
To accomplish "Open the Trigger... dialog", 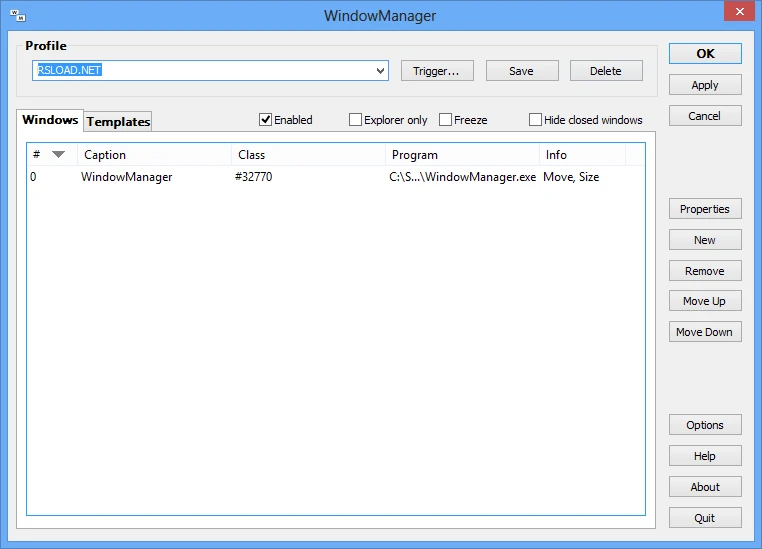I will (x=436, y=71).
